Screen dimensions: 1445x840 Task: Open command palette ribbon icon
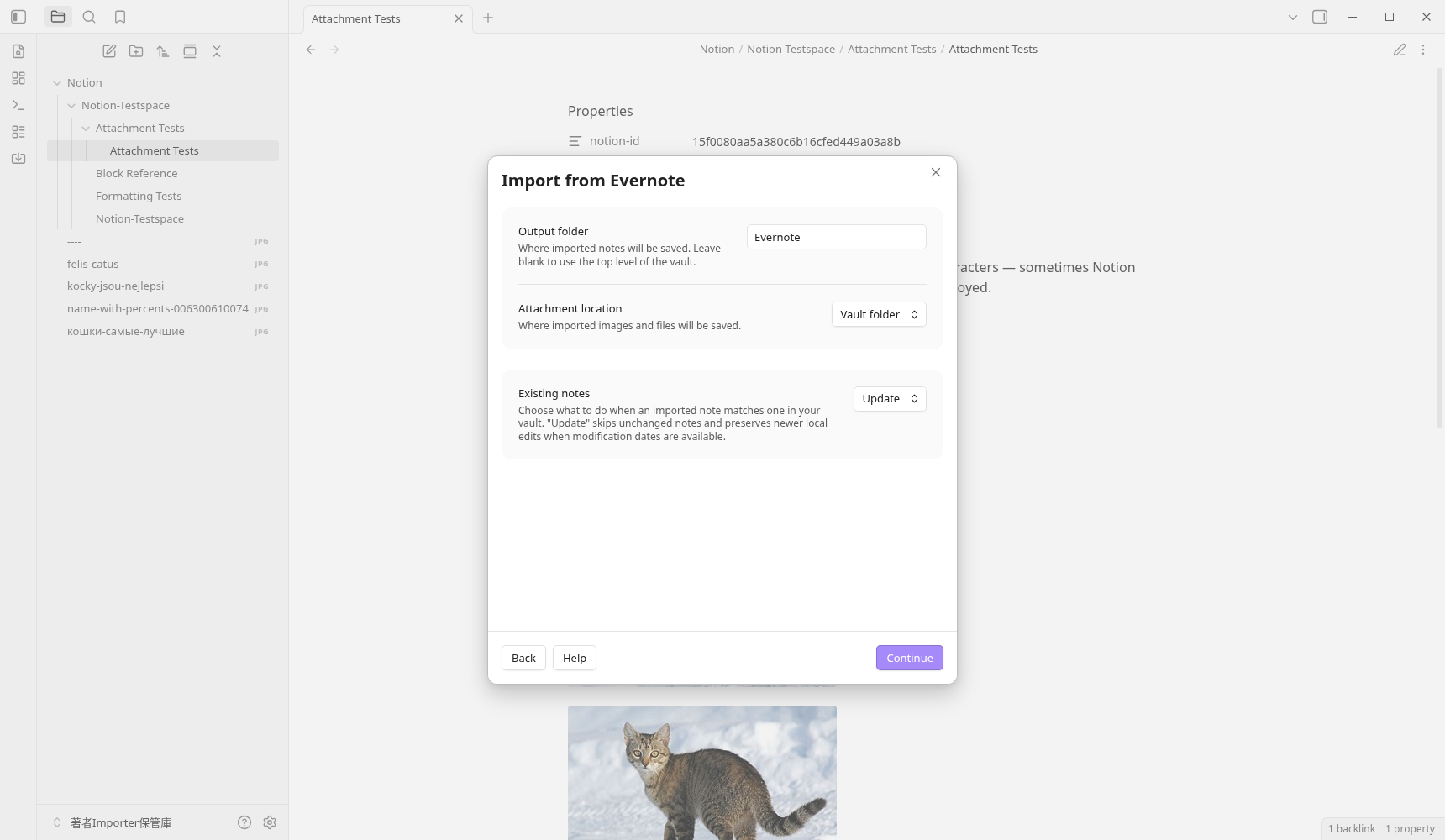tap(18, 105)
